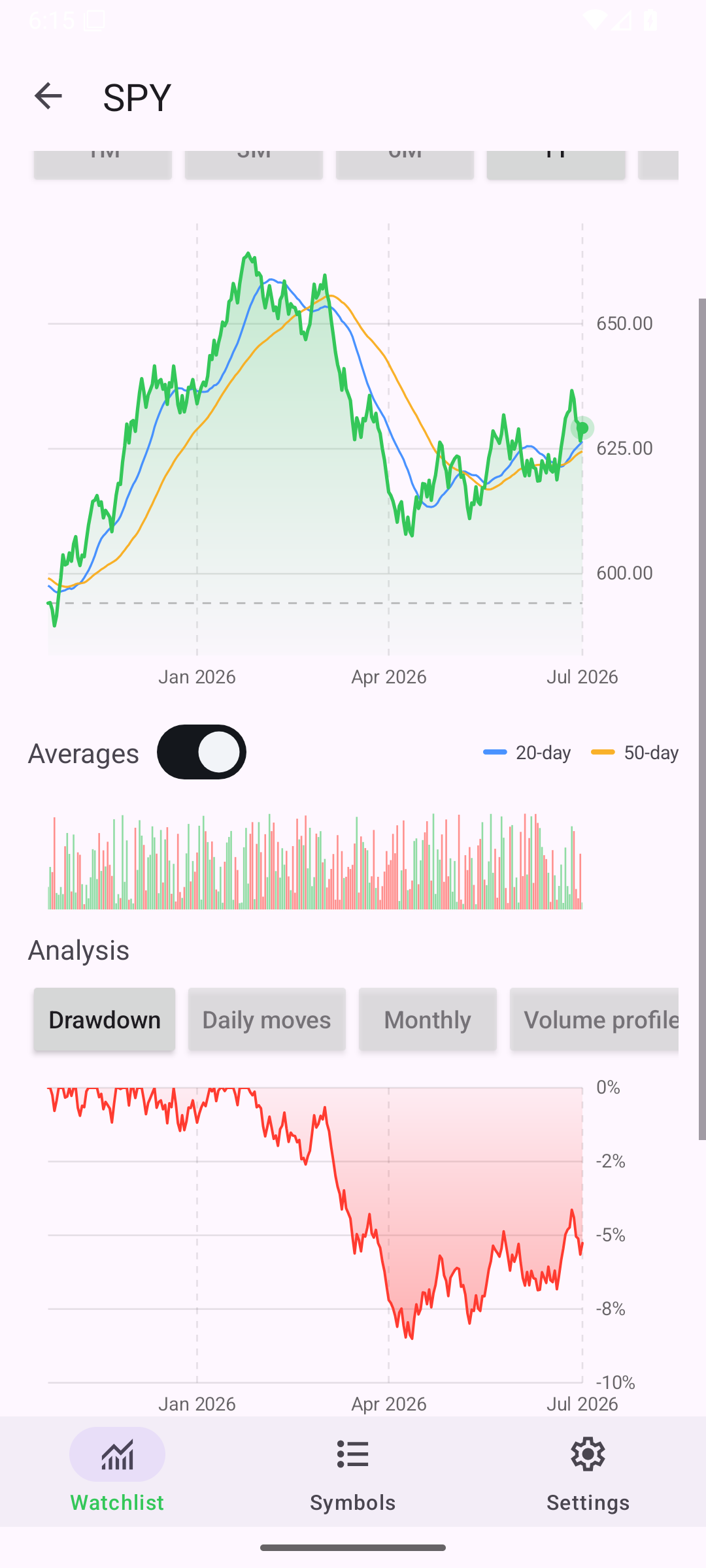
Task: Click the 650.00 price axis label
Action: 624,323
